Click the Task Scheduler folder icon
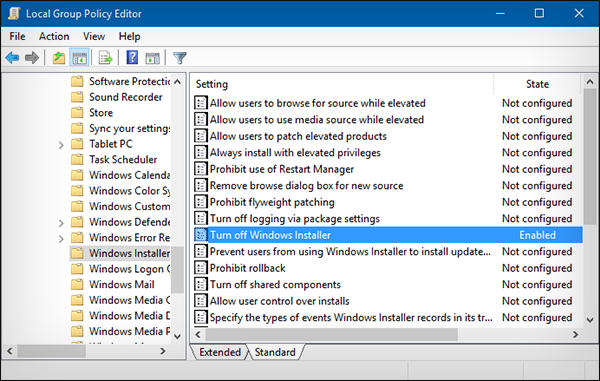Screen dimensions: 600x381 77,159
